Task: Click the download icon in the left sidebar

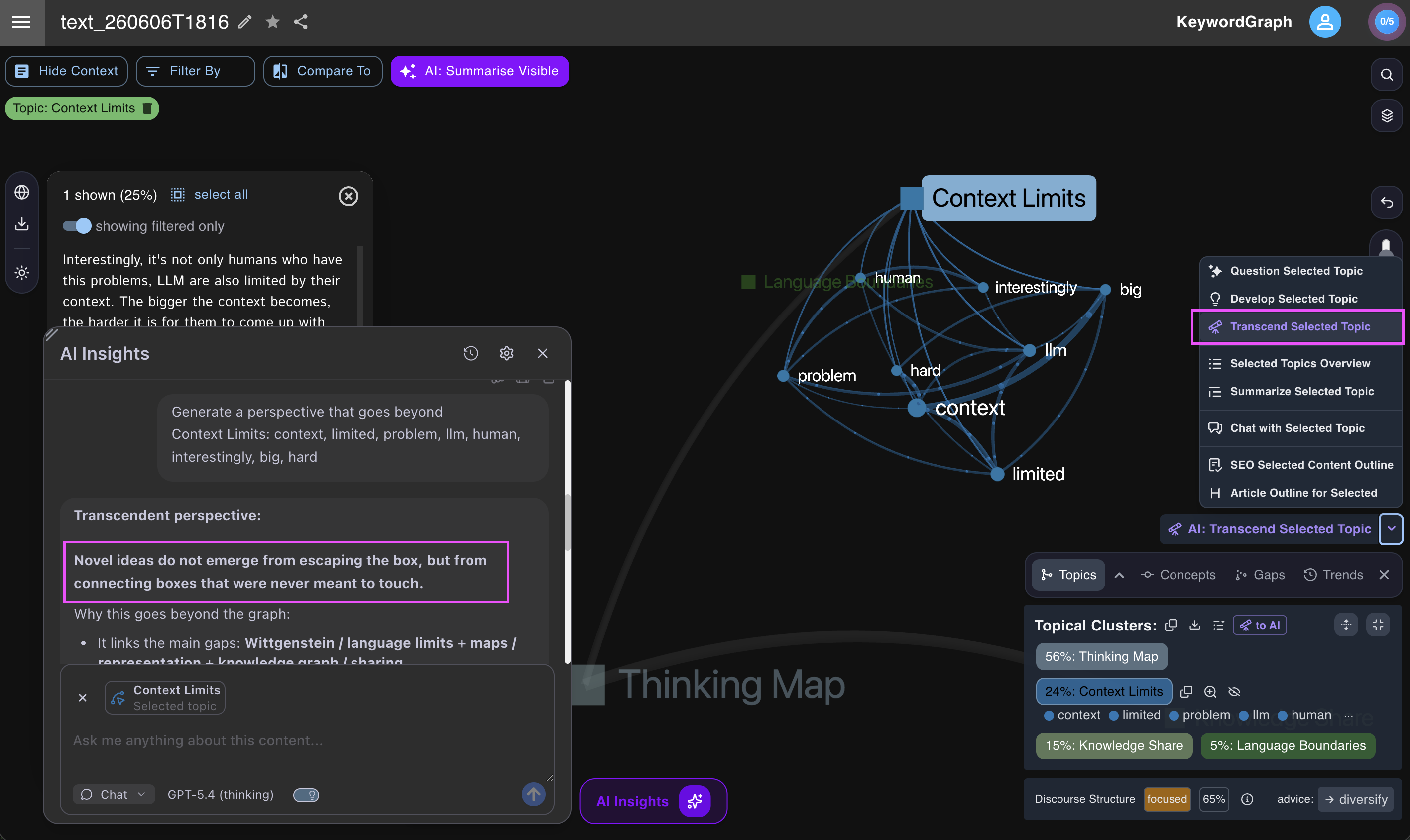Action: (x=22, y=224)
